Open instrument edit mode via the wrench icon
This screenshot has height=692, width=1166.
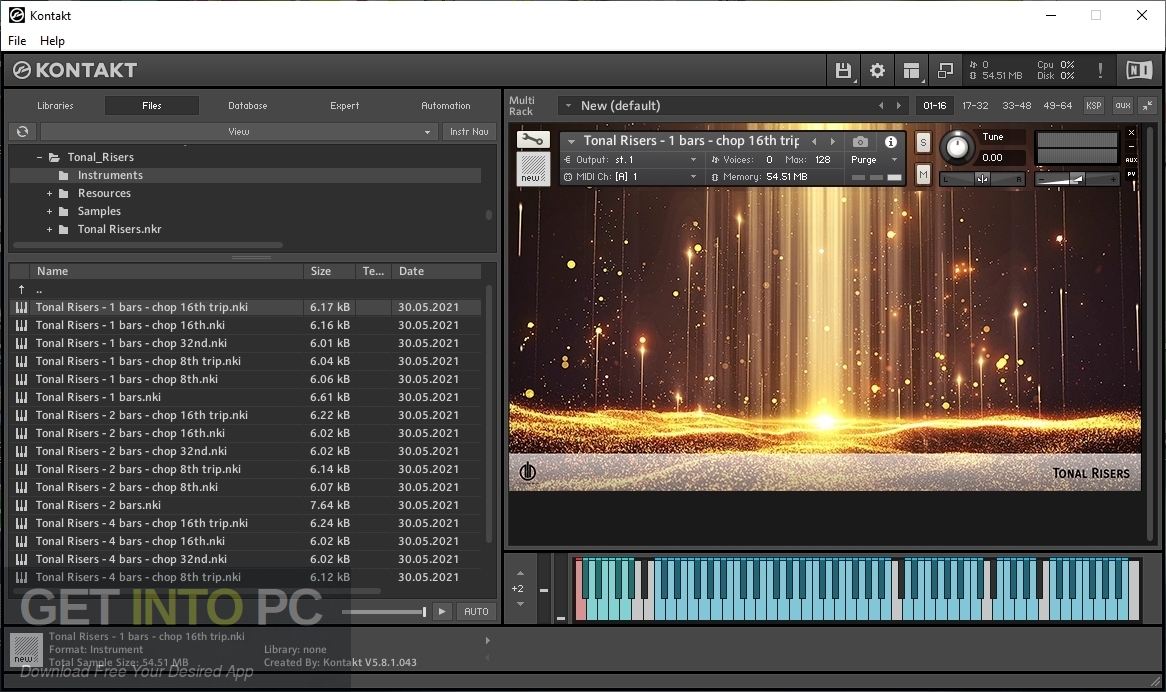tap(533, 140)
